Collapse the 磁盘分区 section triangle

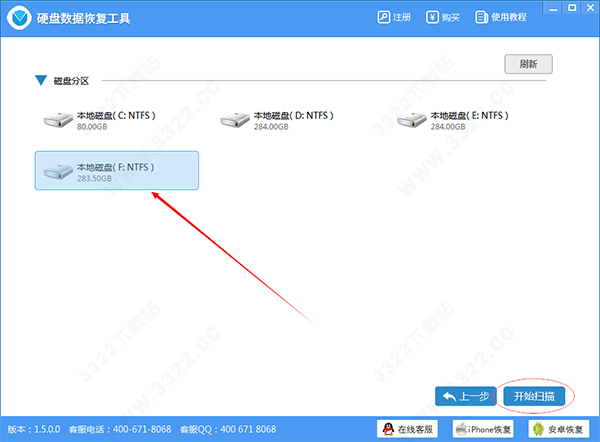[41, 80]
